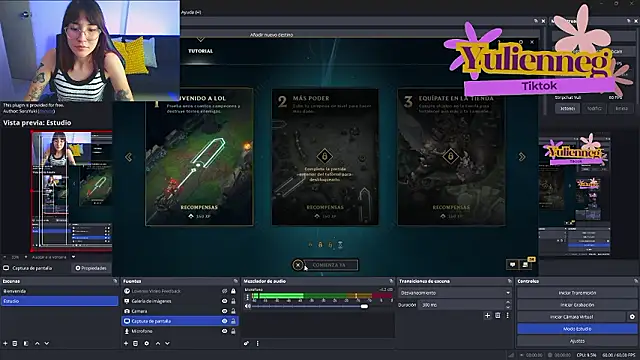
Task: Click Iniciar Cámara Virtual button
Action: [571, 317]
